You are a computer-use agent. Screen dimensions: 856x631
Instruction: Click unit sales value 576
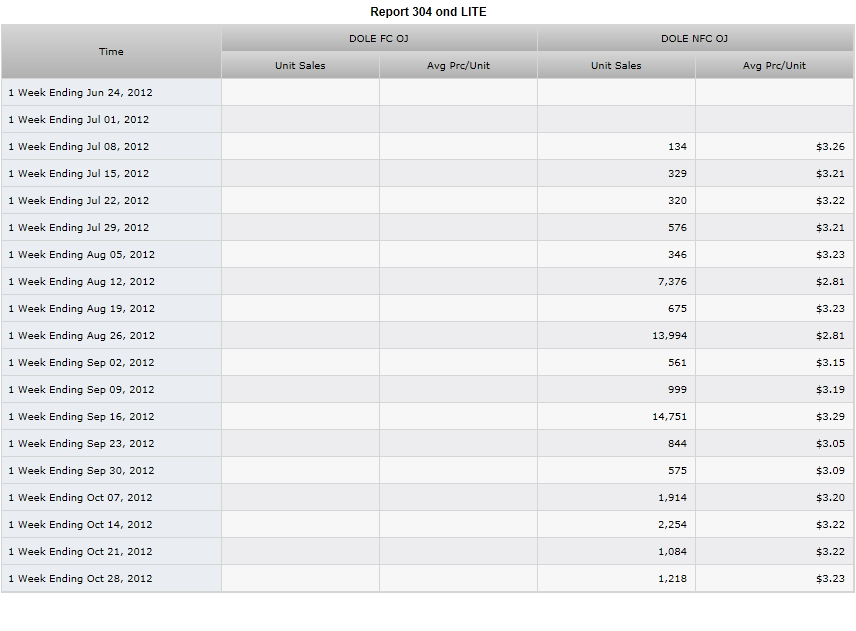click(x=677, y=227)
